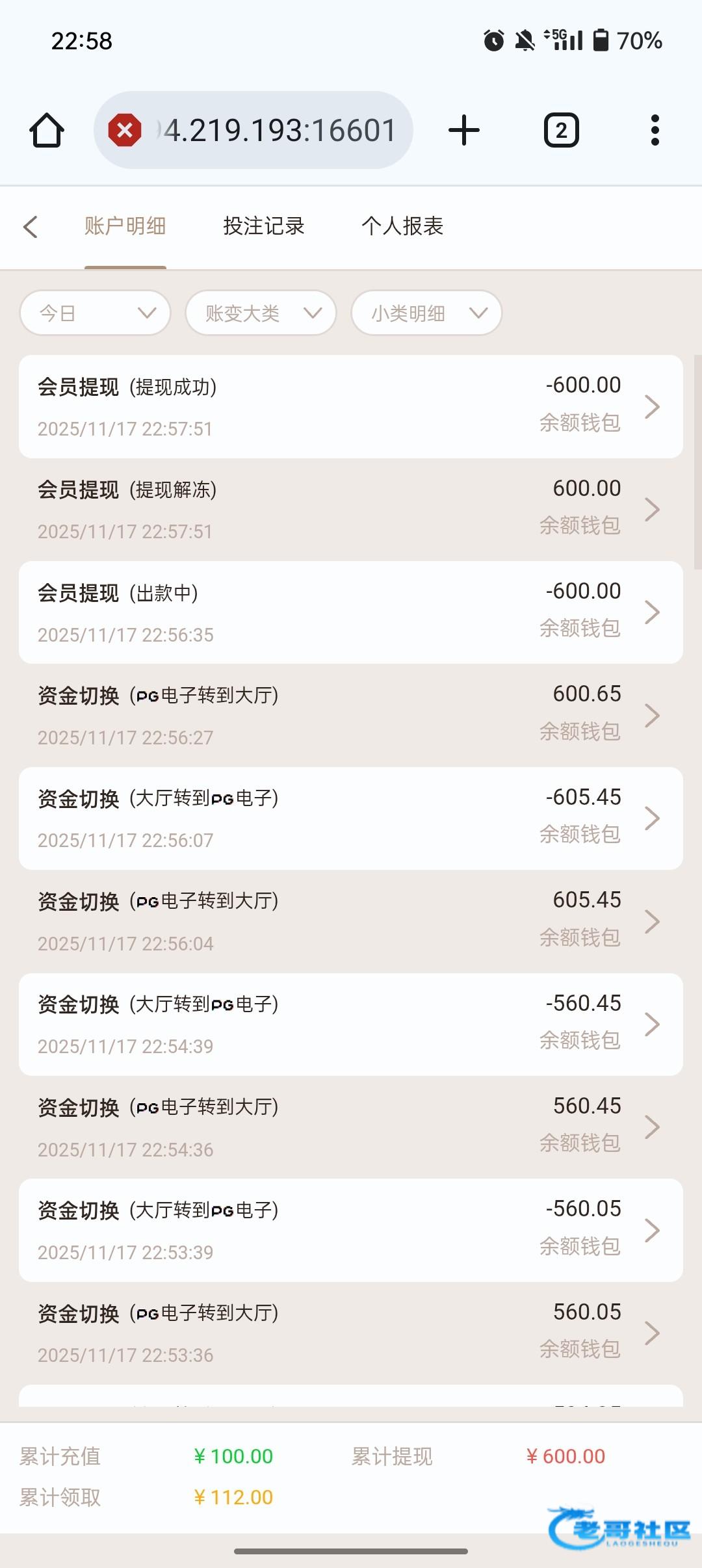Expand the 小类明细 subcategory dropdown
This screenshot has height=1568, width=702.
[426, 313]
